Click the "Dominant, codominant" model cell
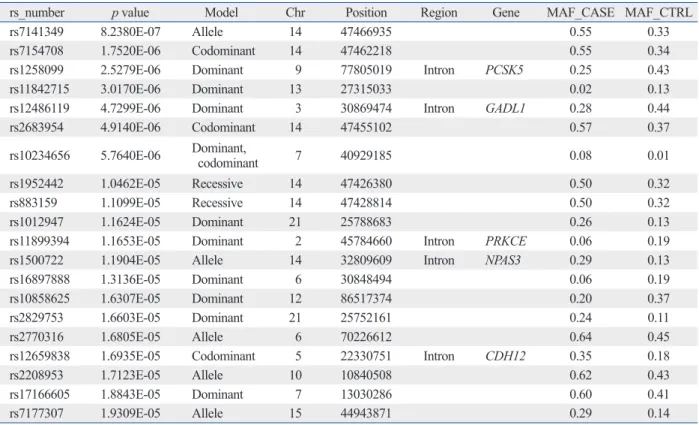This screenshot has height=425, width=699. pos(225,156)
